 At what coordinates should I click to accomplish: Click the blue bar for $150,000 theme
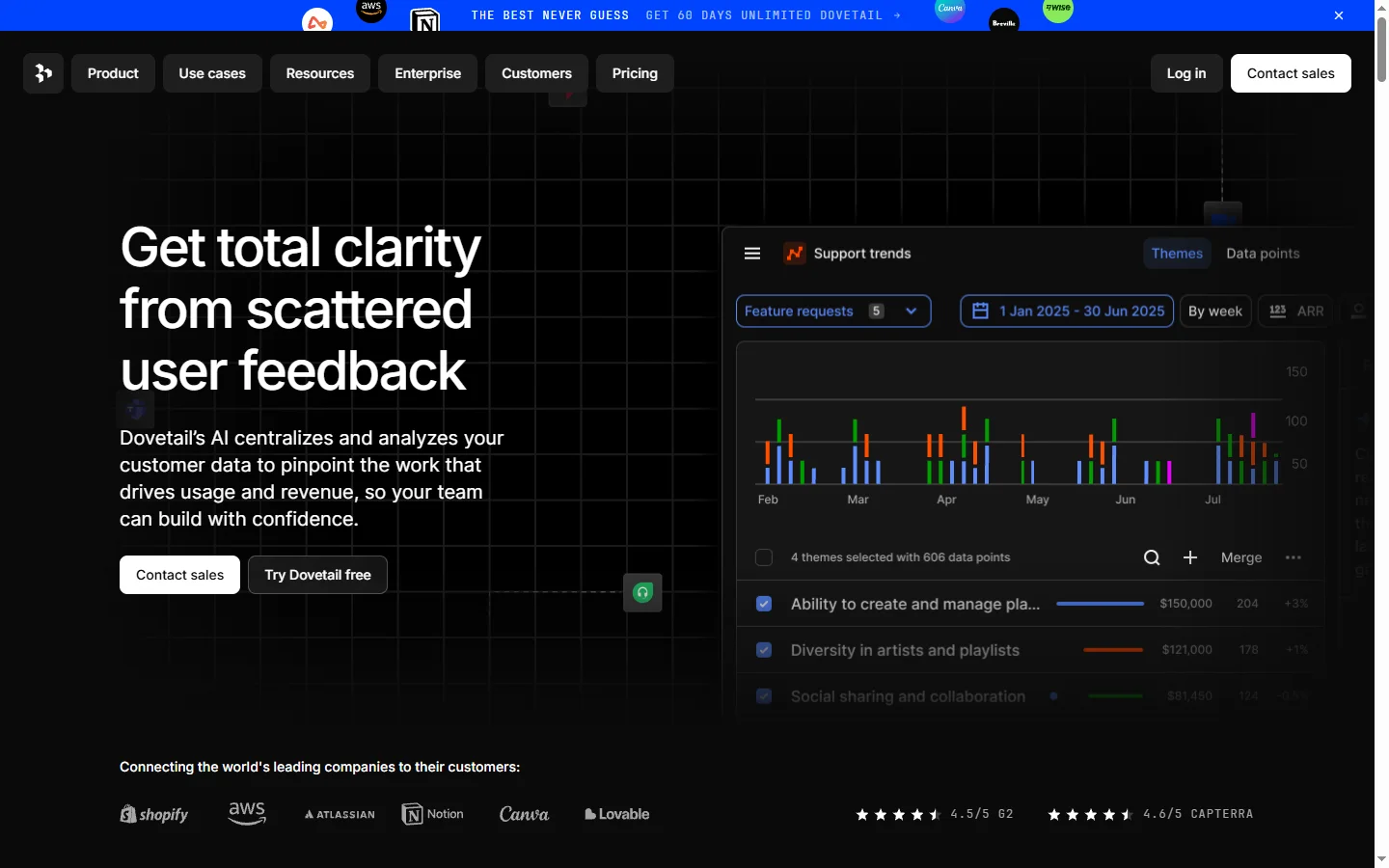[1101, 604]
